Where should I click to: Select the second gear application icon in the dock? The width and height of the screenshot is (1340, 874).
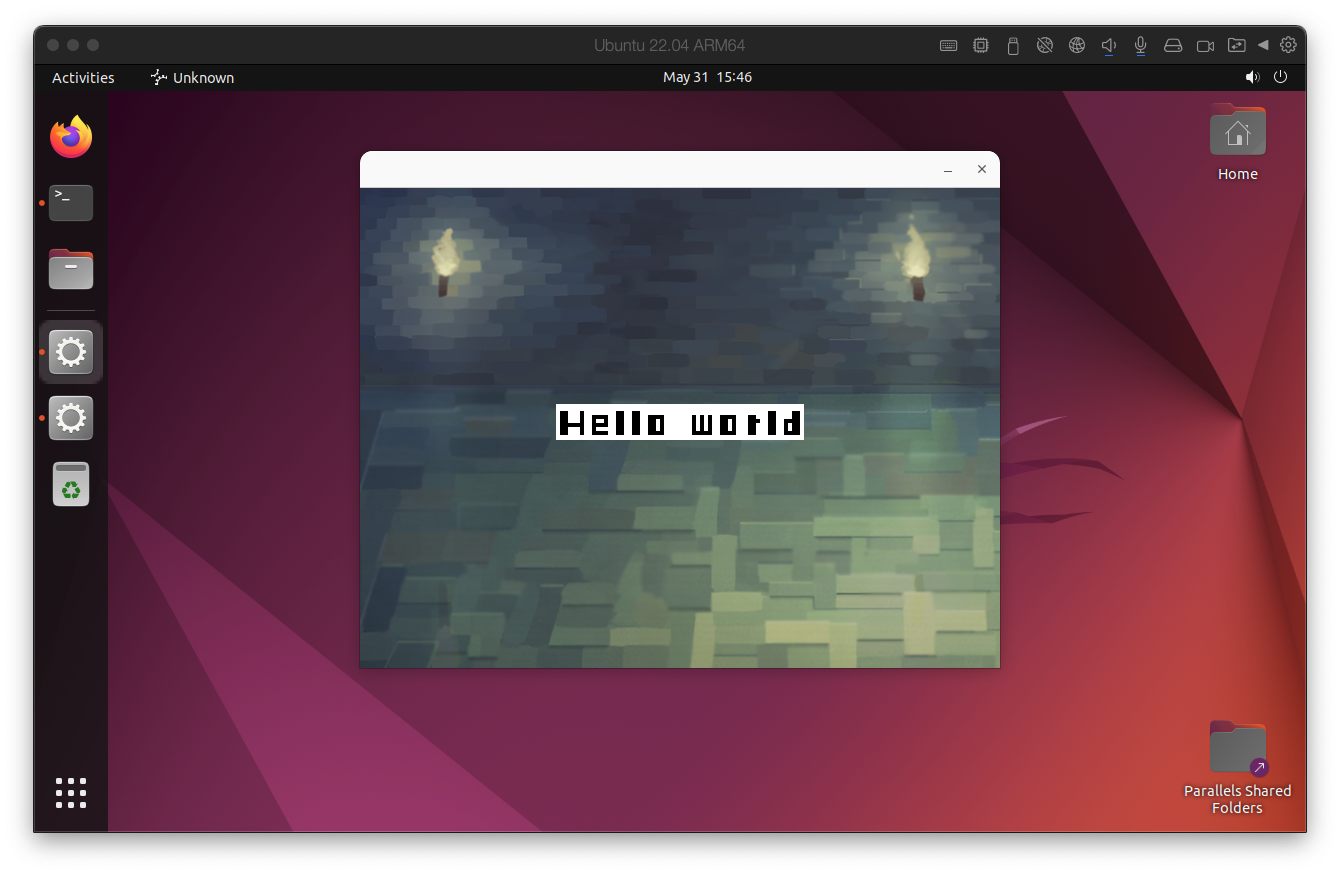click(x=71, y=418)
